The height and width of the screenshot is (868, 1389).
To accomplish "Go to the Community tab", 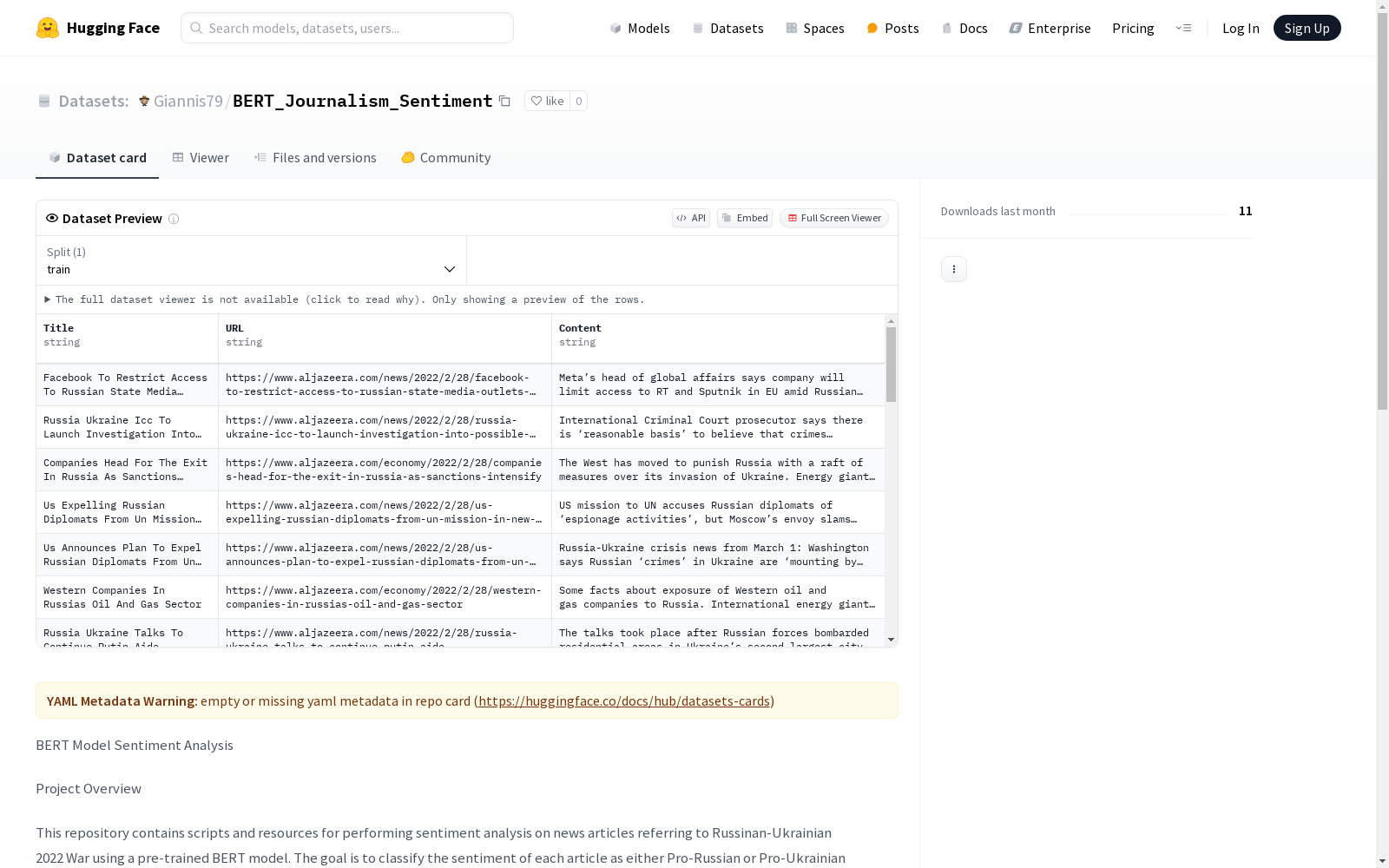I will 446,158.
